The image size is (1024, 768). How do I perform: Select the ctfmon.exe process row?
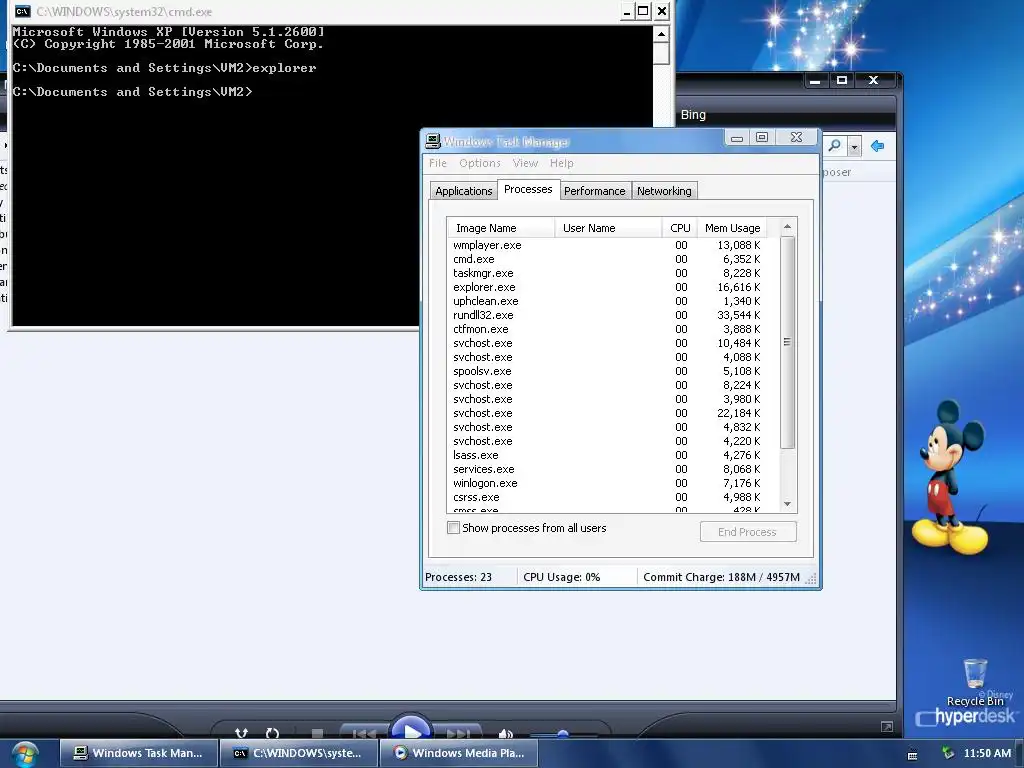[x=613, y=329]
